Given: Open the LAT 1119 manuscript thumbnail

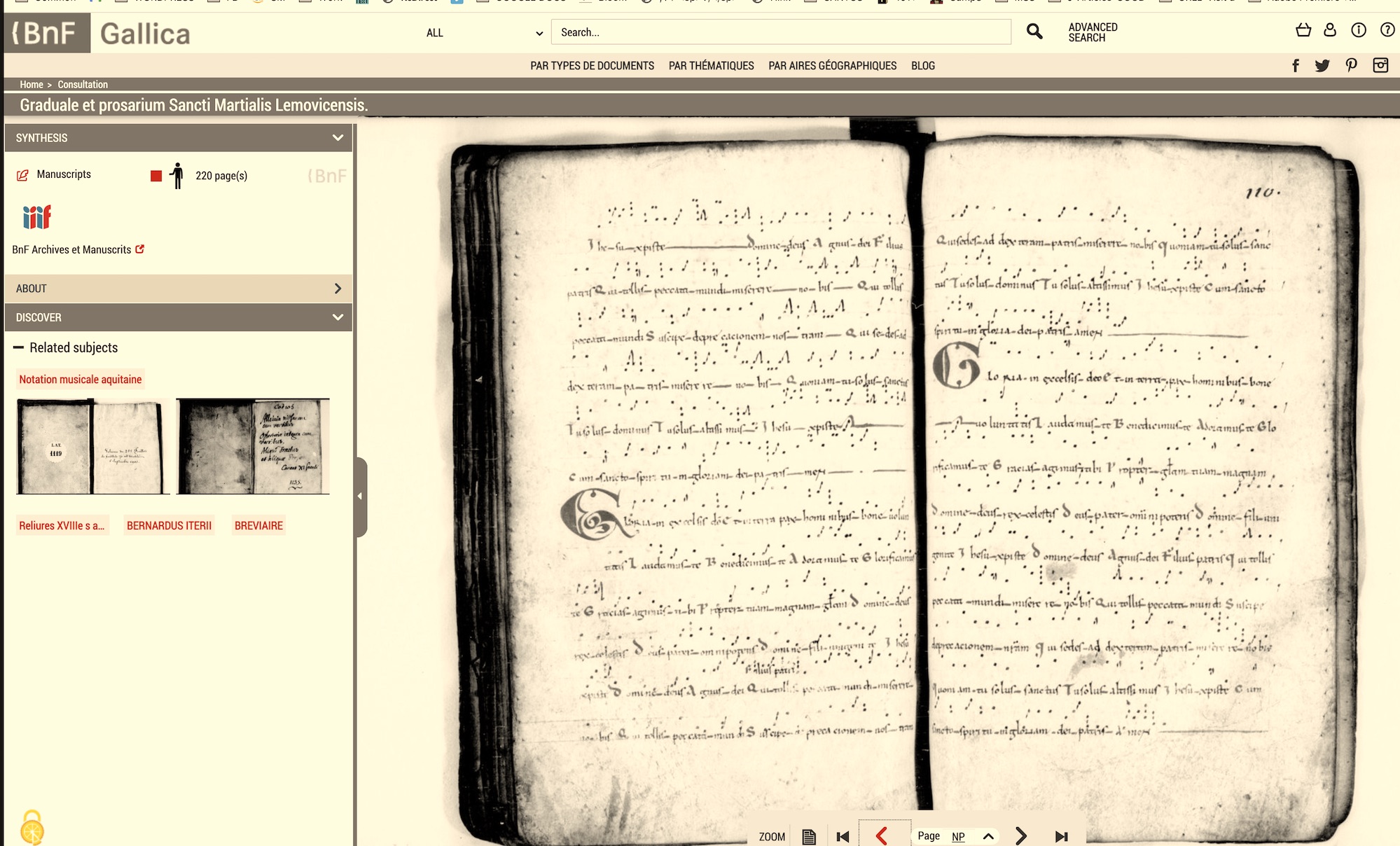Looking at the screenshot, I should [92, 446].
